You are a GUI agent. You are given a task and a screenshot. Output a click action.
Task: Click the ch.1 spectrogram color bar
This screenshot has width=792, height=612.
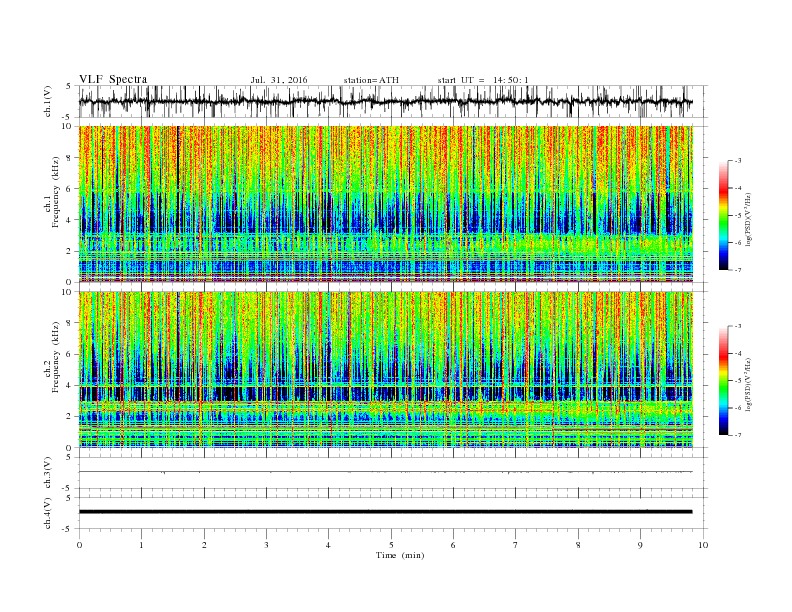tap(723, 215)
